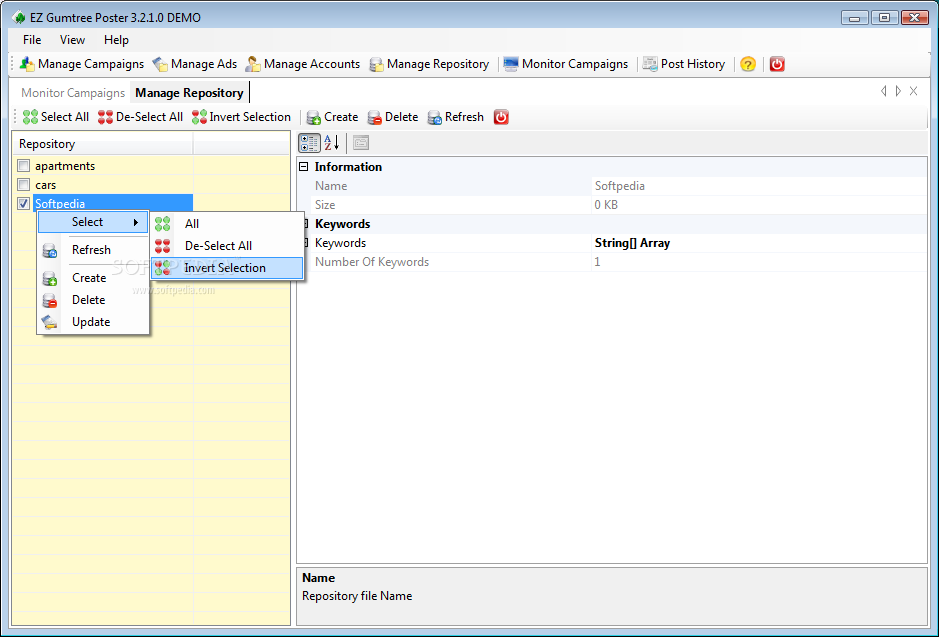Collapse the Keywords category section

(x=305, y=224)
